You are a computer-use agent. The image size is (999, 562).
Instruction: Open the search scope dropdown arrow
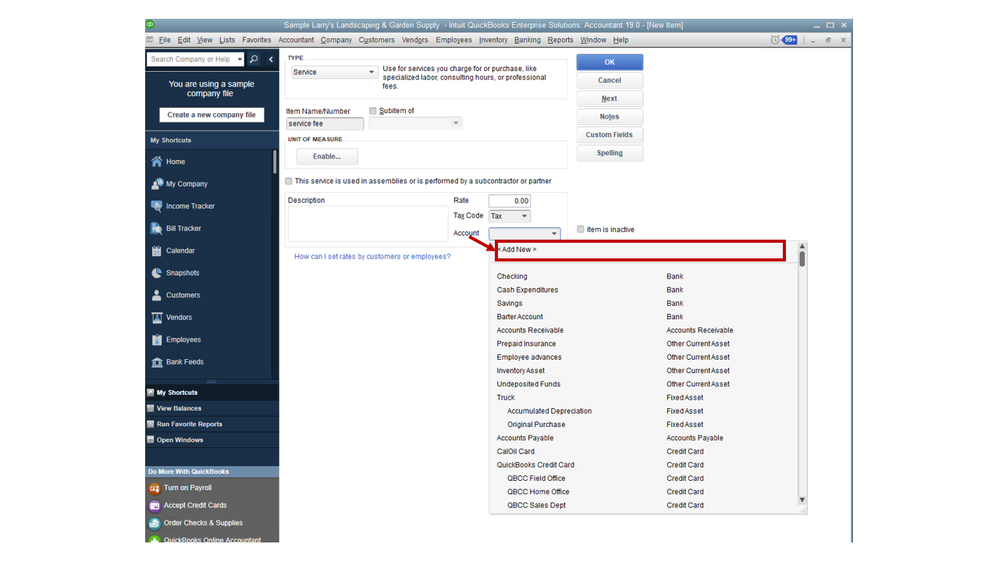tap(240, 59)
